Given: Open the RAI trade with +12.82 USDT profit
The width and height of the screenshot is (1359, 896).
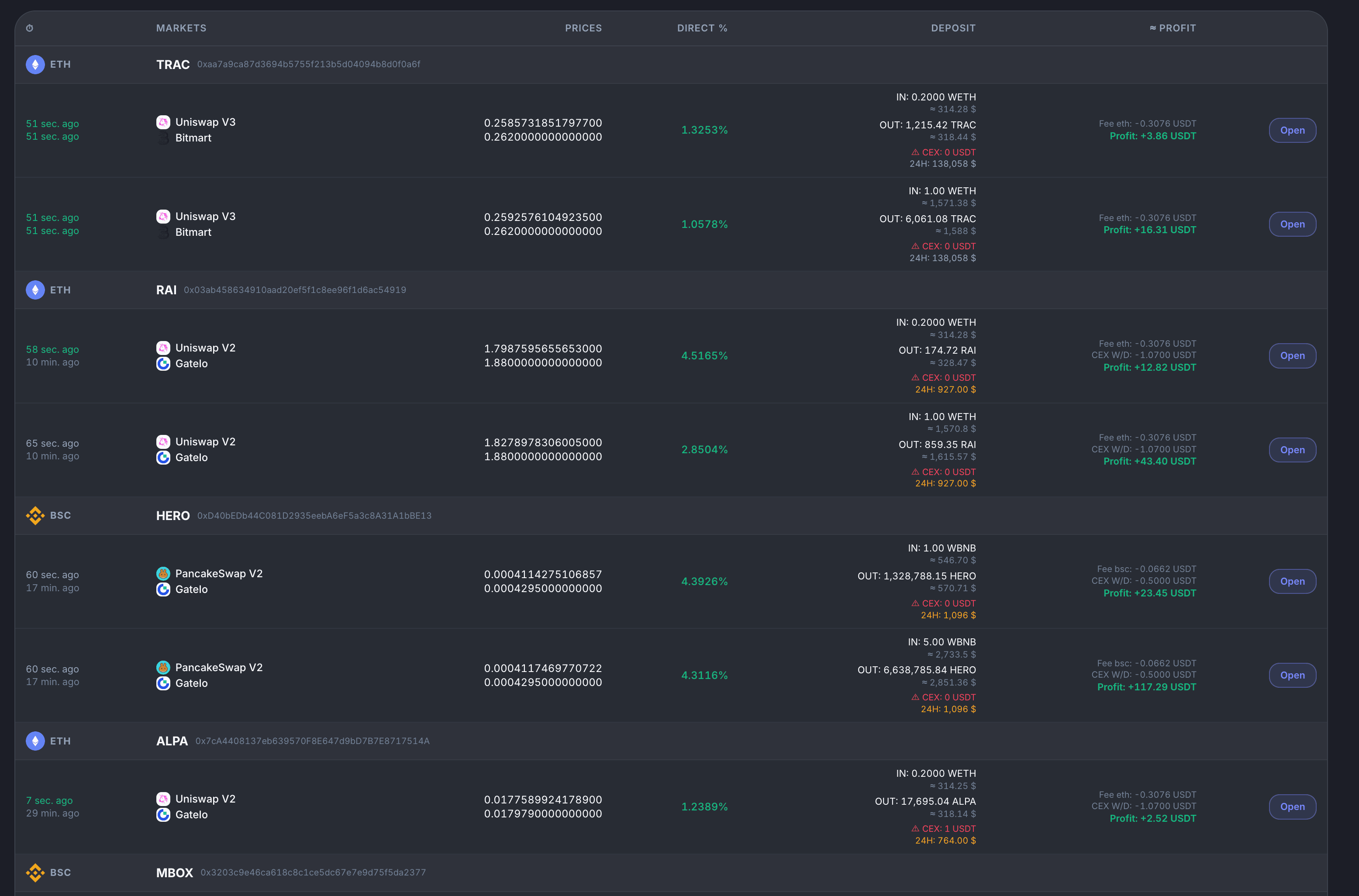Looking at the screenshot, I should [x=1292, y=356].
